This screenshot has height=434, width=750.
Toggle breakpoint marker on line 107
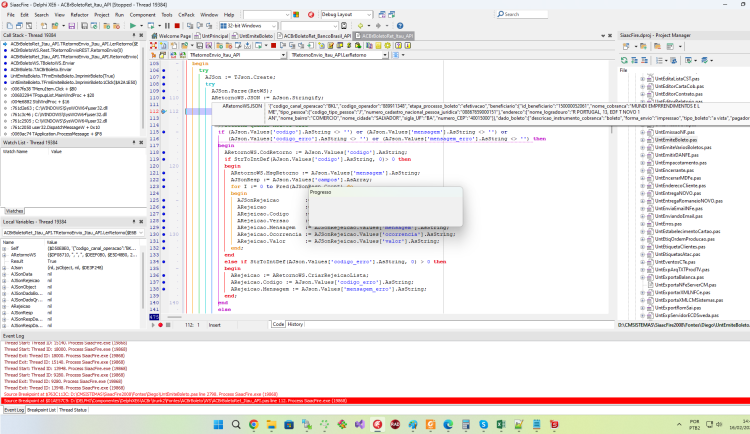point(164,77)
